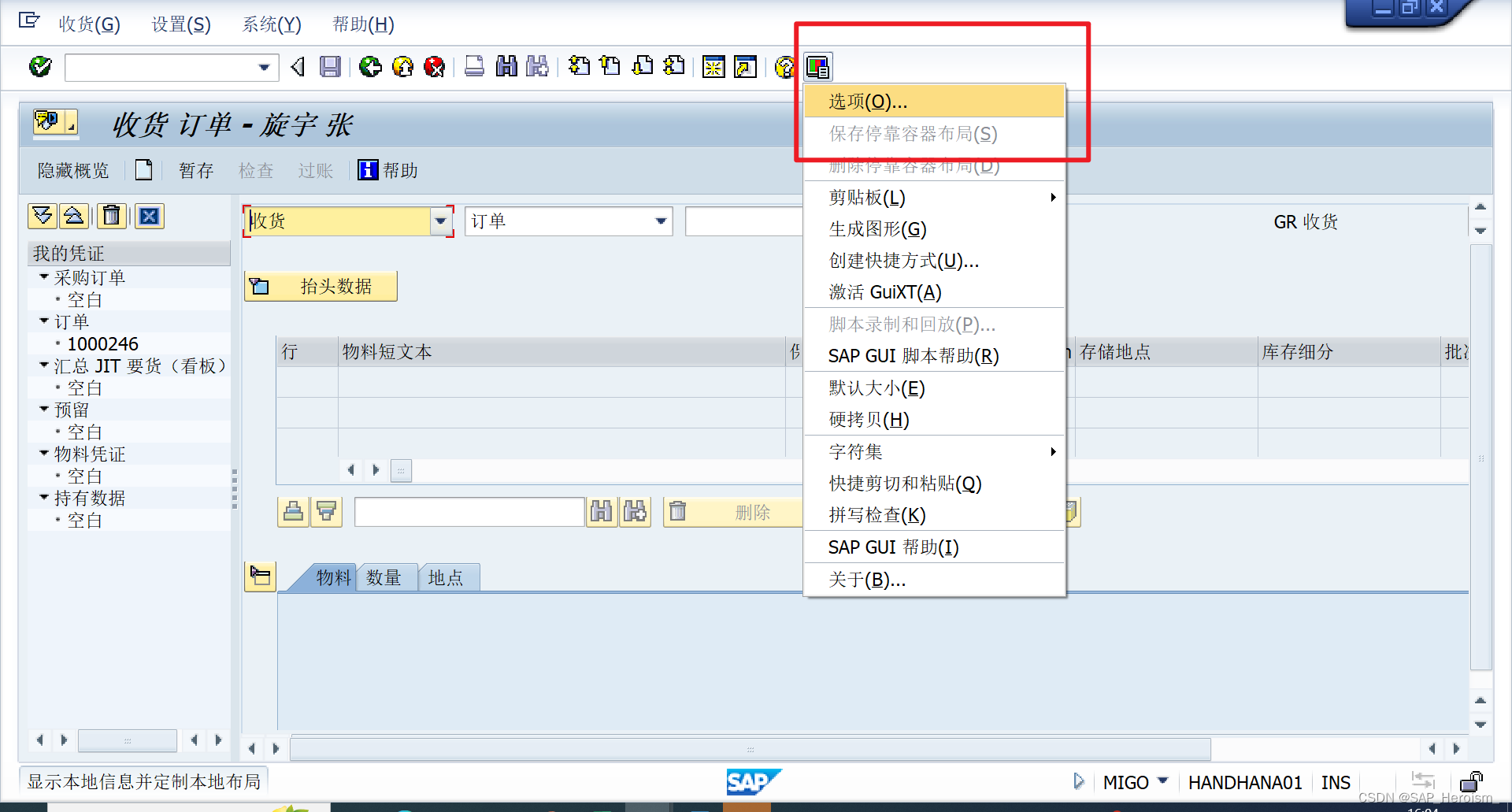Click the trash delete icon above the item table

pos(112,216)
